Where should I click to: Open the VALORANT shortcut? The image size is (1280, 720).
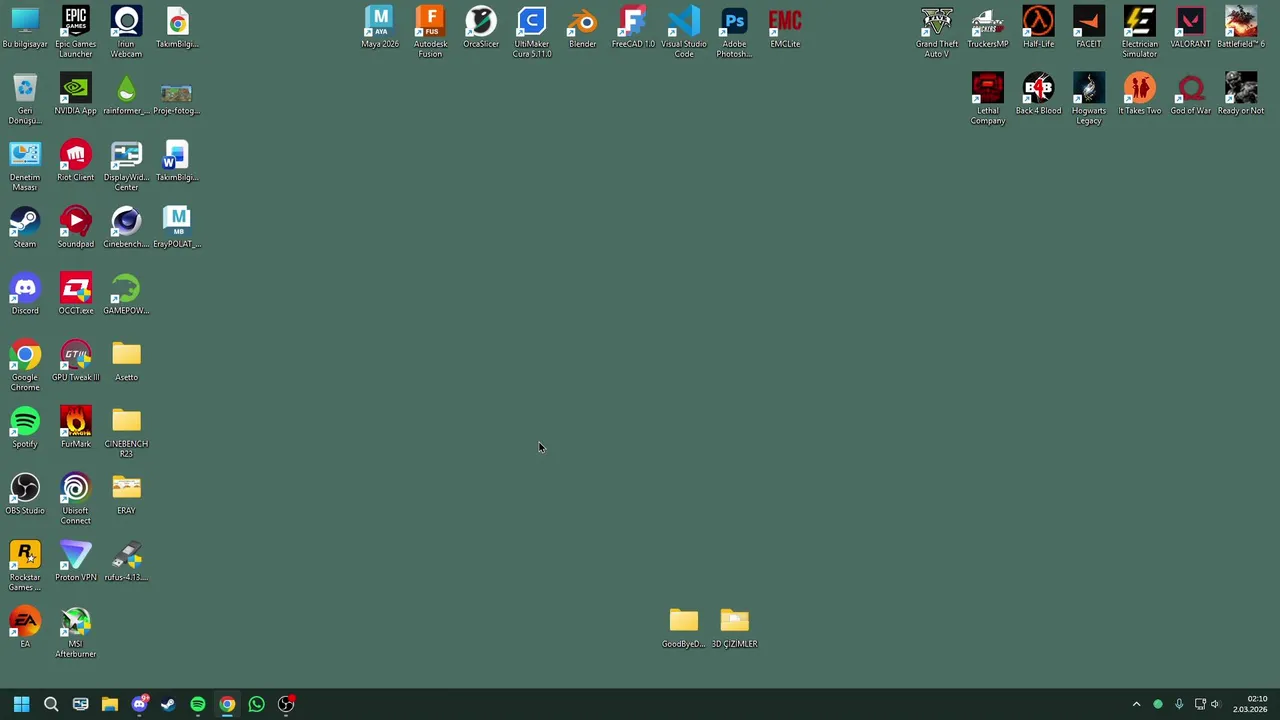pyautogui.click(x=1190, y=27)
